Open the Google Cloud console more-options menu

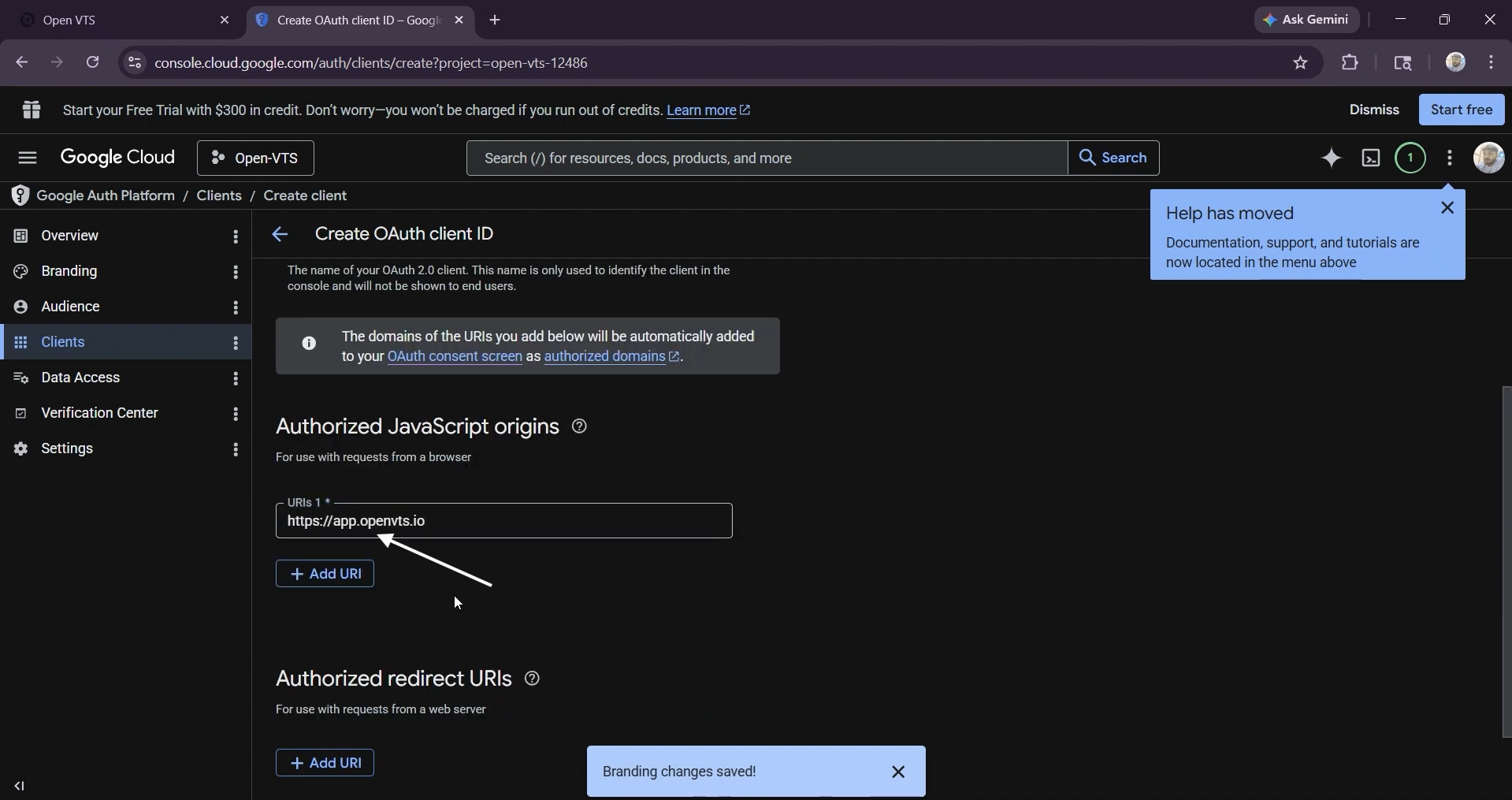(x=1450, y=158)
